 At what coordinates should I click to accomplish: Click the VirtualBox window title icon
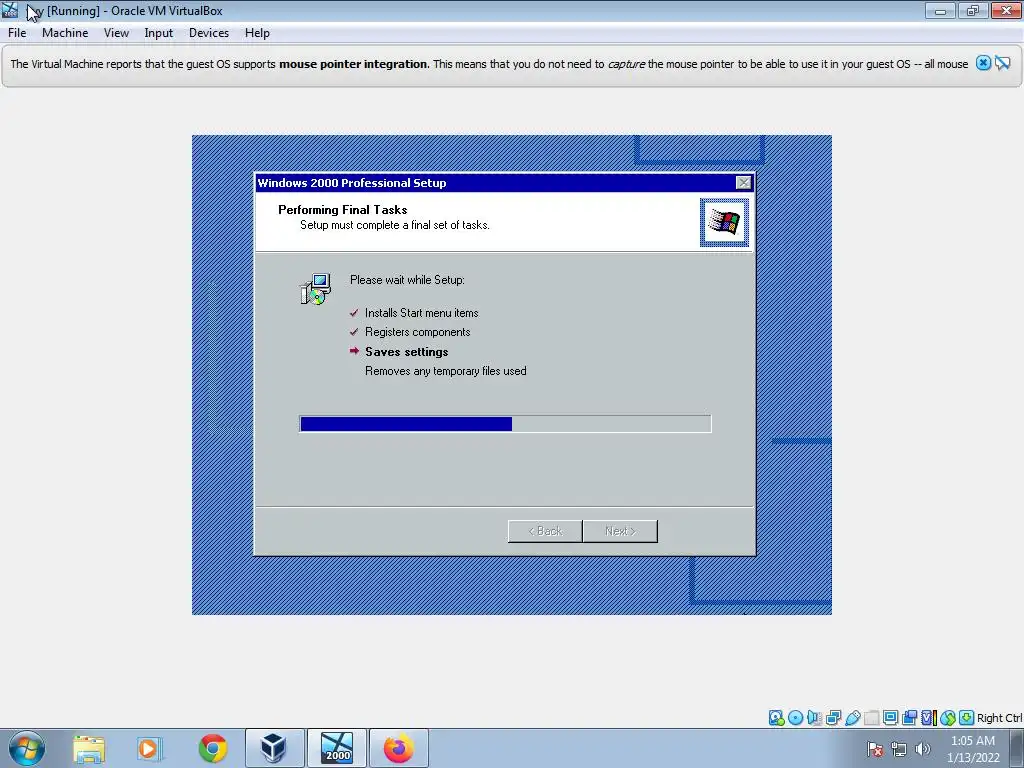tap(10, 10)
